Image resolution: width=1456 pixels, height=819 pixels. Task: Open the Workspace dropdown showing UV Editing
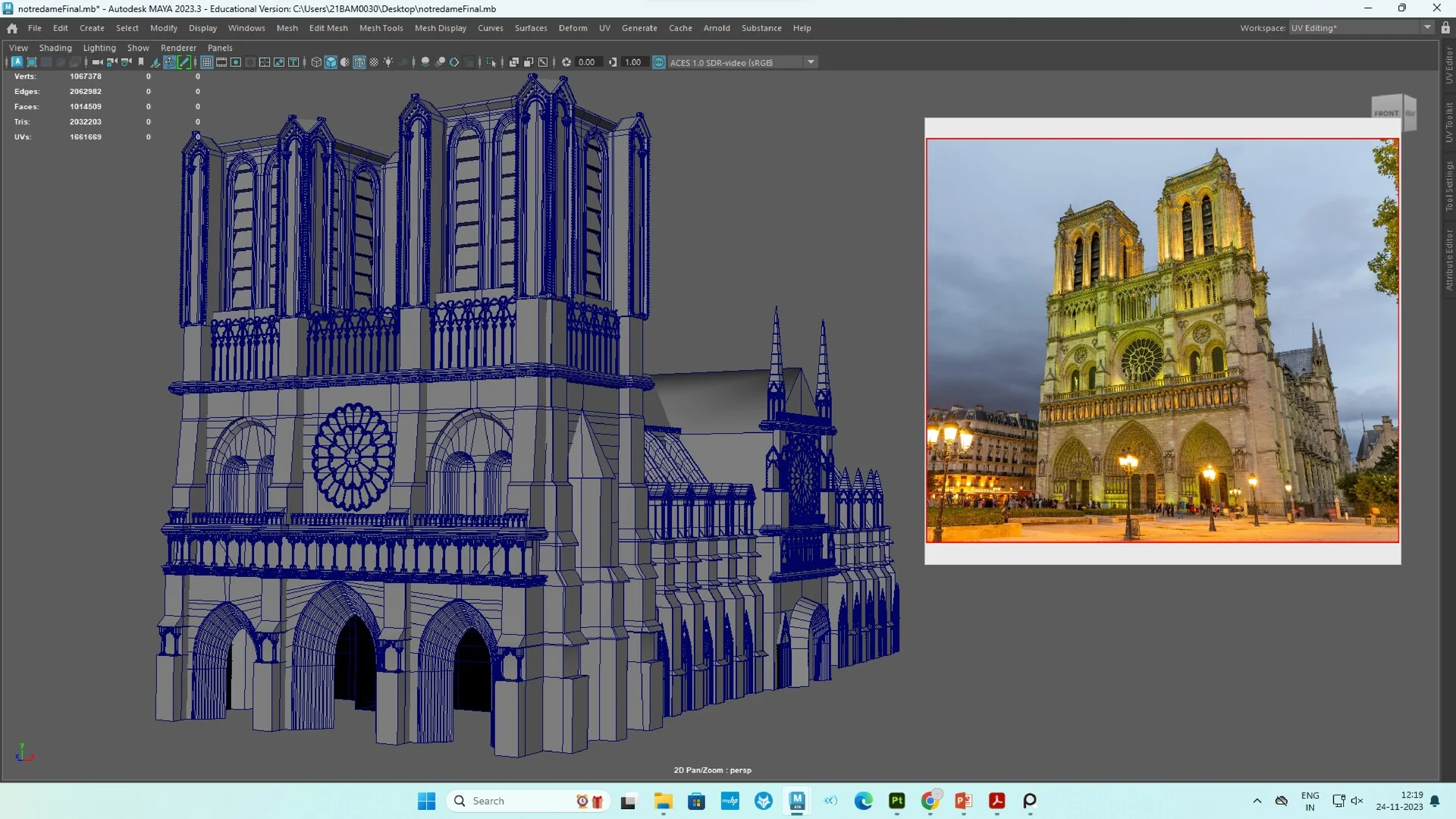[1426, 27]
